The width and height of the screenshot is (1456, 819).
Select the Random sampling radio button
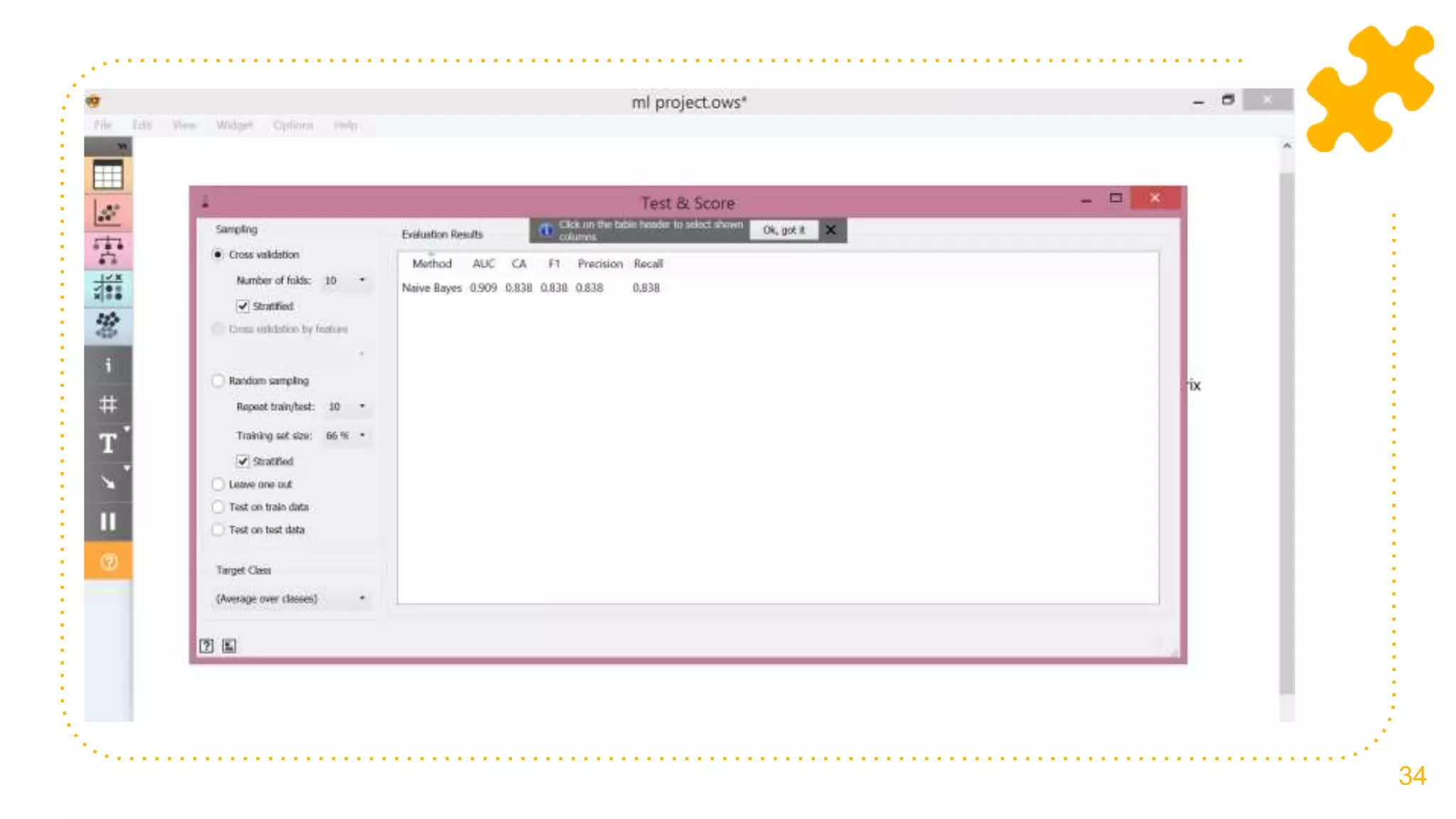tap(218, 381)
